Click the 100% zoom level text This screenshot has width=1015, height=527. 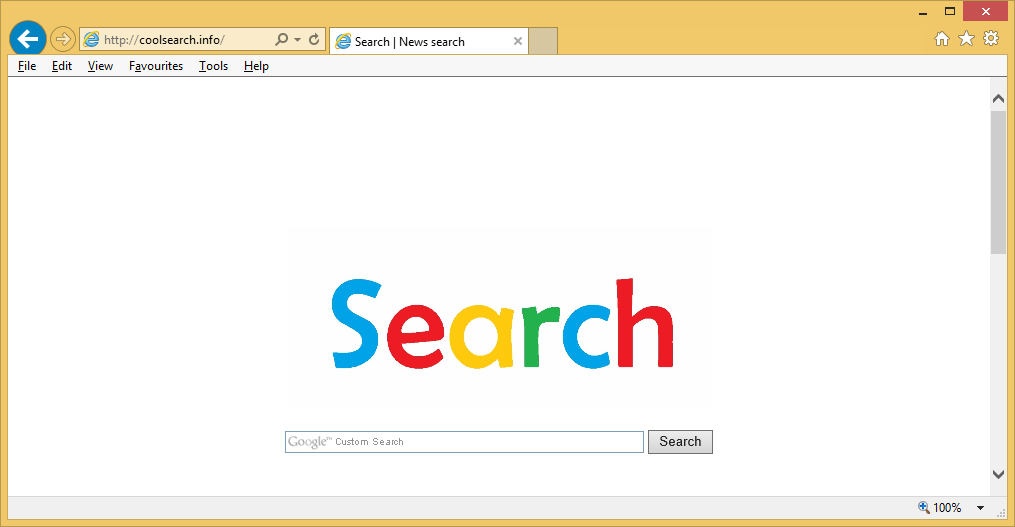(947, 508)
